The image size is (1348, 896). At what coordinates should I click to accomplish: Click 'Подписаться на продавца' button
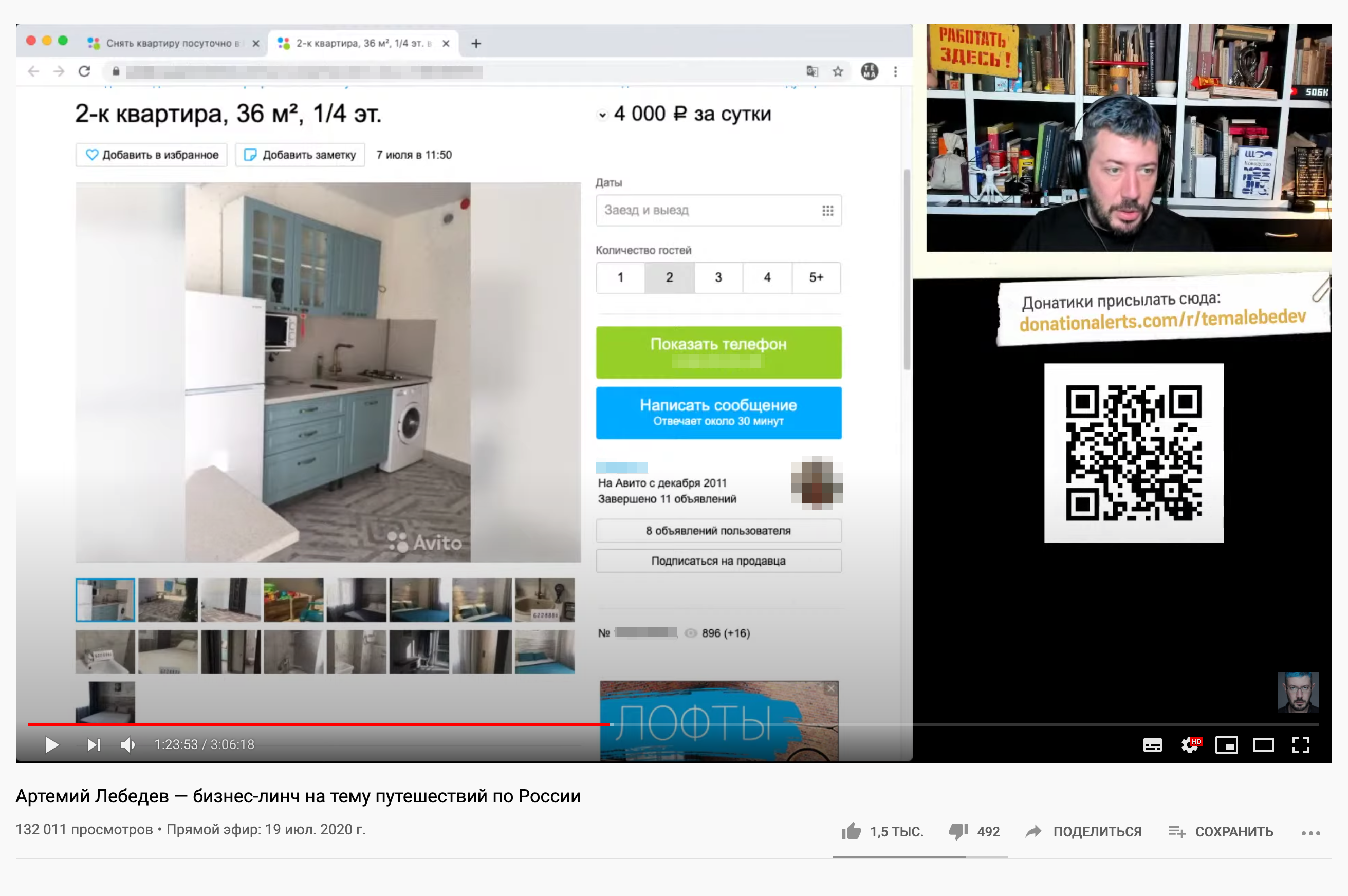(x=718, y=561)
